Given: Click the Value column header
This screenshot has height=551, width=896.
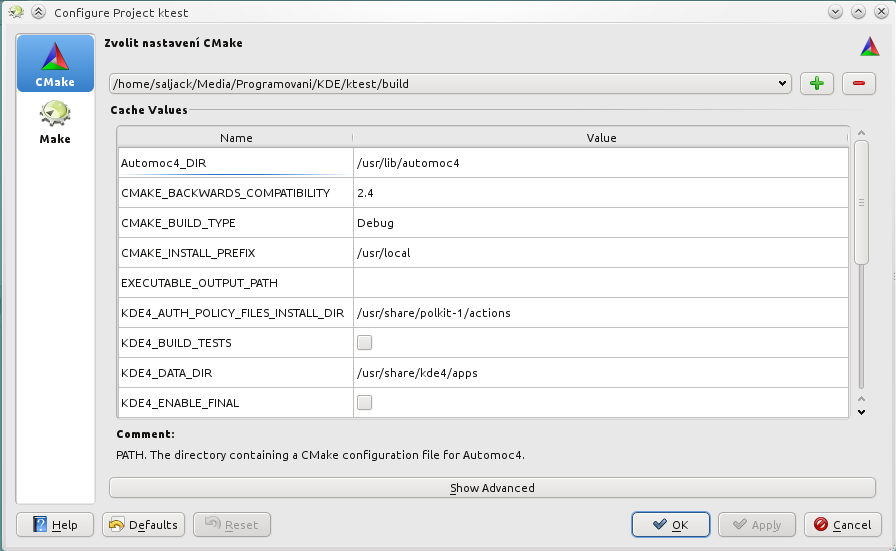Looking at the screenshot, I should click(601, 138).
